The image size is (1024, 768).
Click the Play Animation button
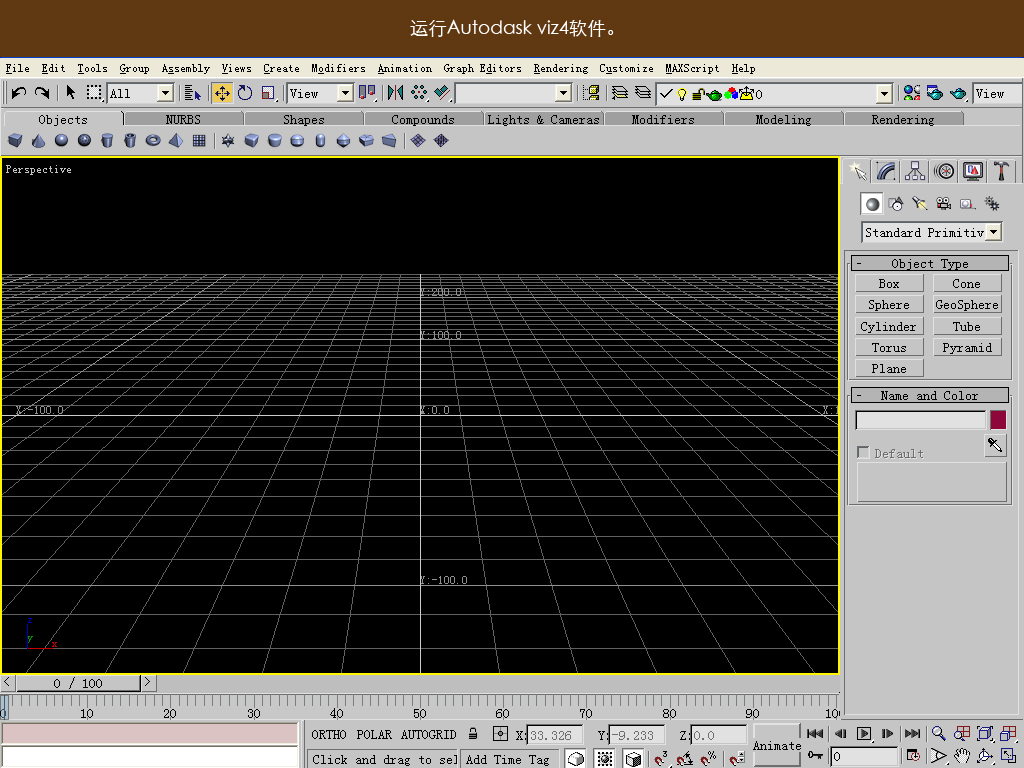(x=863, y=733)
